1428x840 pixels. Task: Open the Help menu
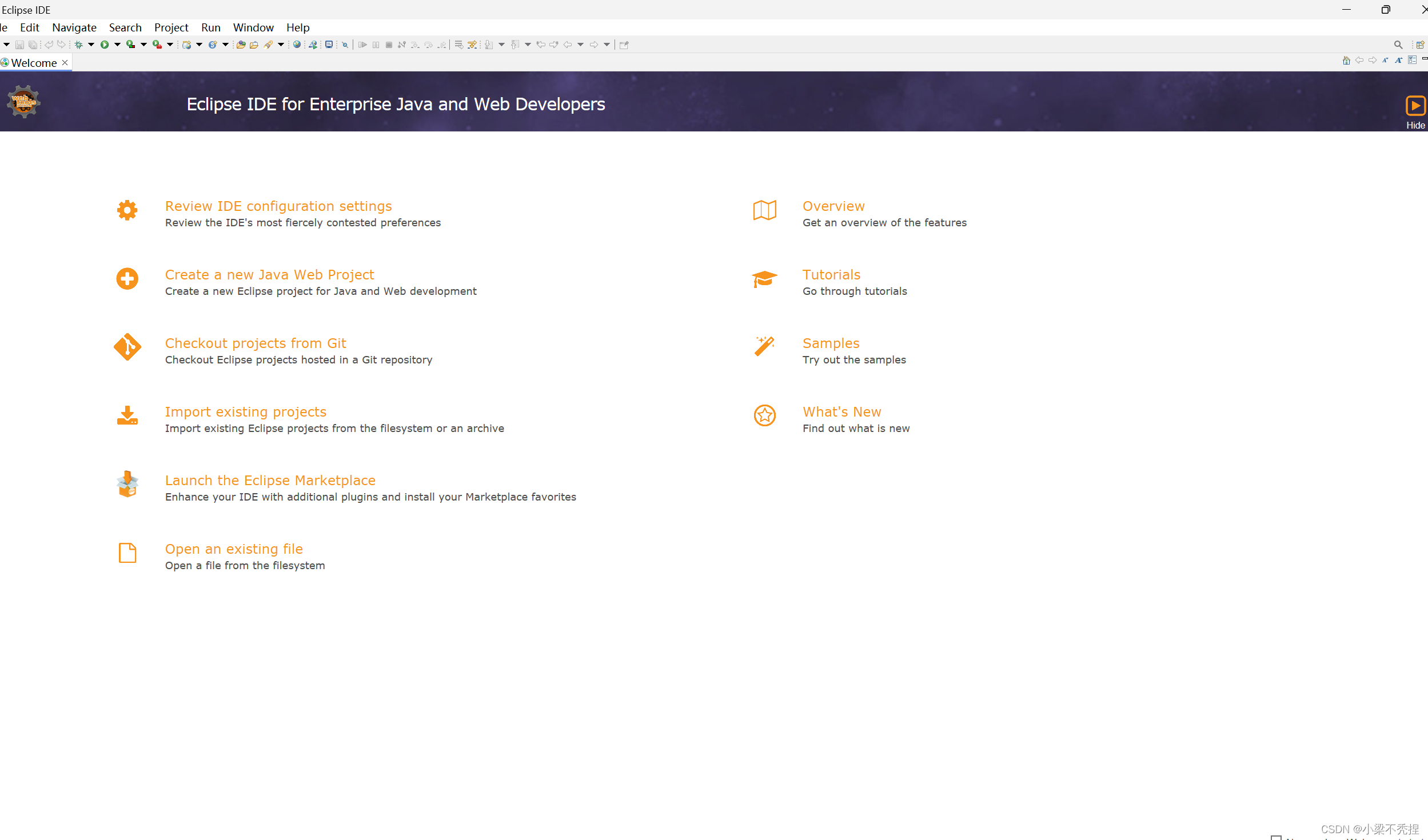pyautogui.click(x=298, y=27)
